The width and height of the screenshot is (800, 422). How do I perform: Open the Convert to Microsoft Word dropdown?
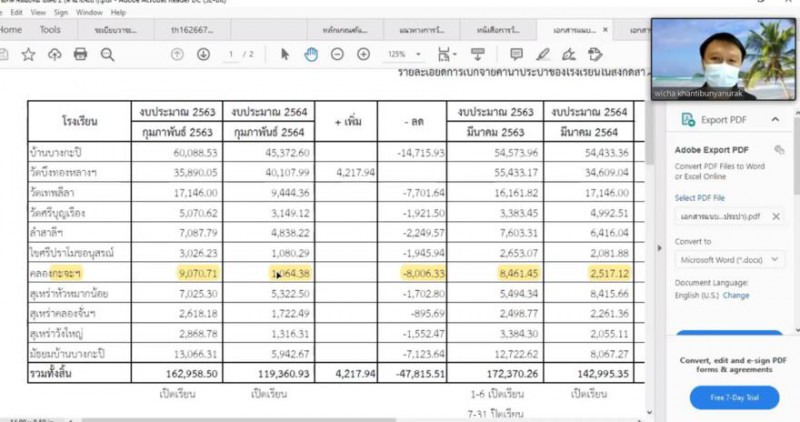coord(729,260)
